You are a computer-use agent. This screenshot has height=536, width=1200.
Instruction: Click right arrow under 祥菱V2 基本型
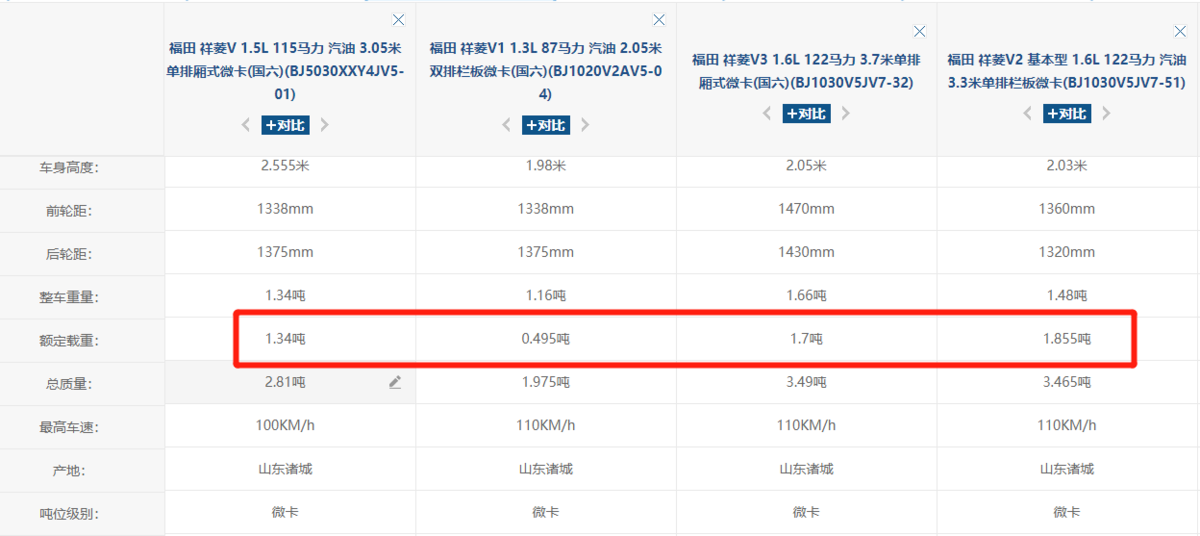[x=1107, y=114]
